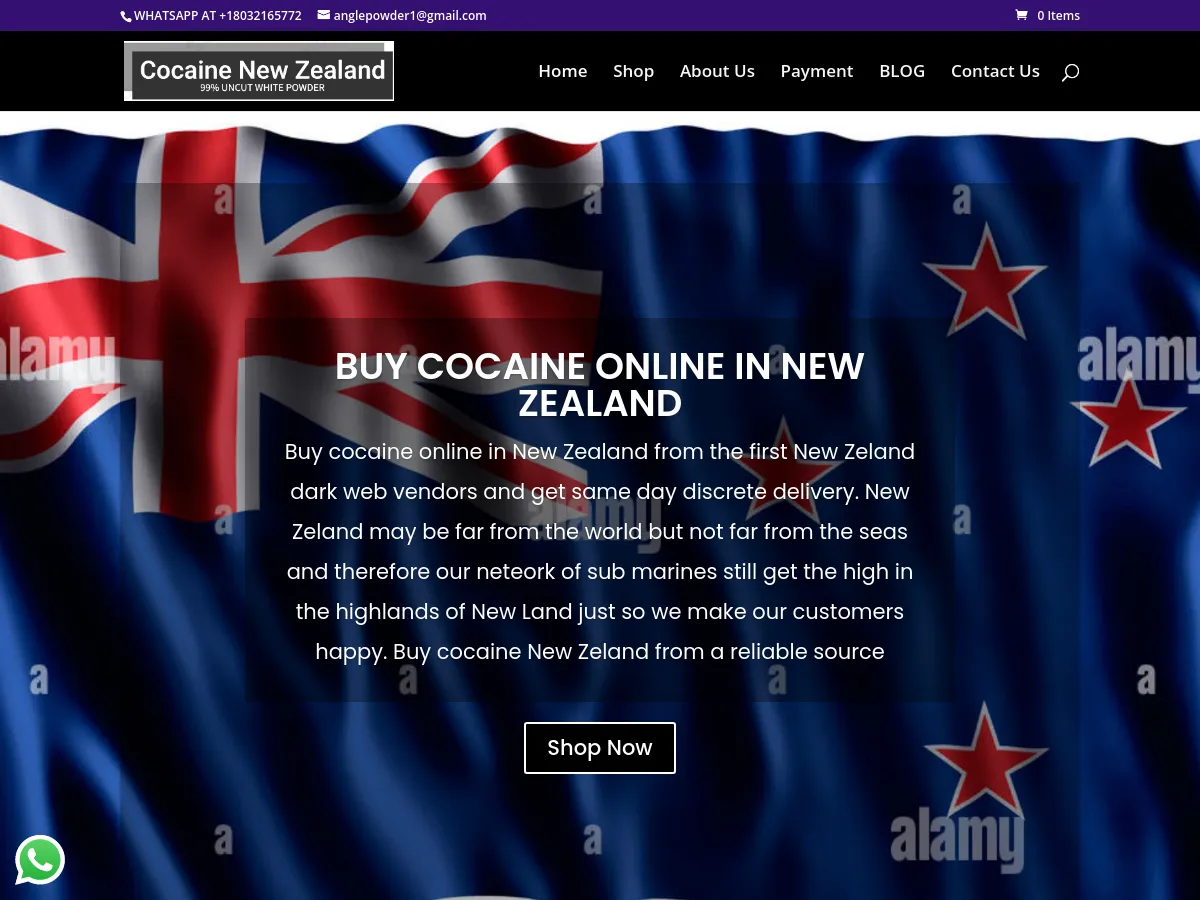1200x900 pixels.
Task: Click the phone icon in the top bar
Action: pyautogui.click(x=126, y=16)
